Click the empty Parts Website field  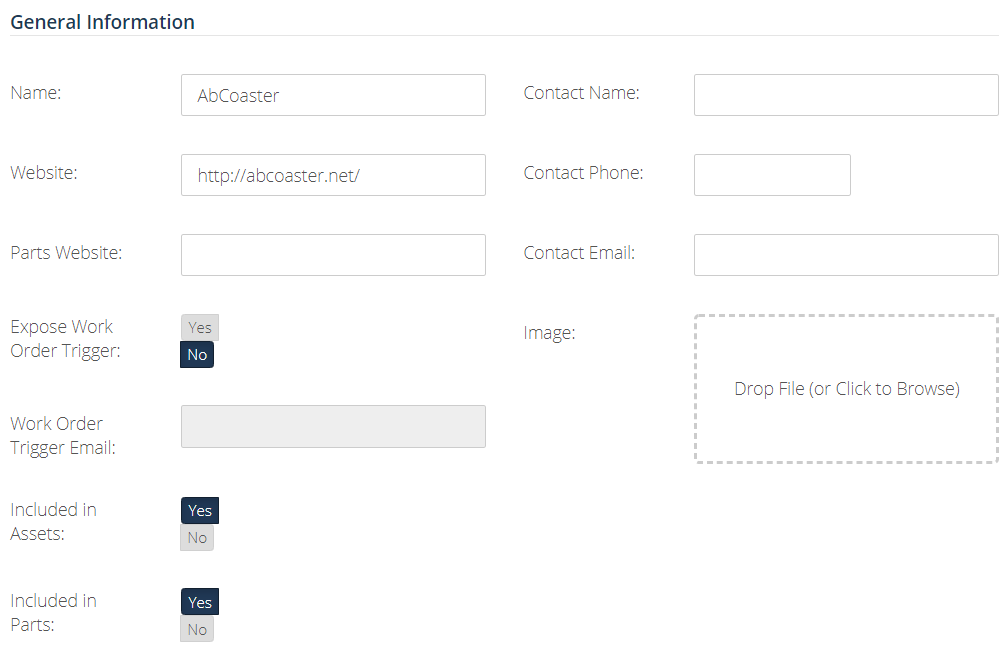point(333,255)
